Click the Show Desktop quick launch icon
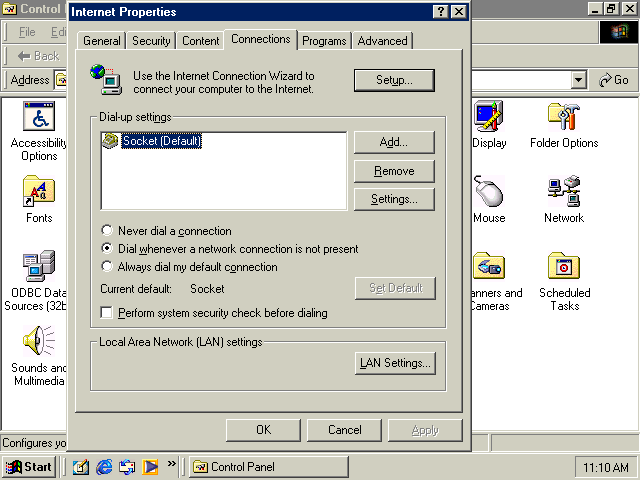 click(x=81, y=467)
